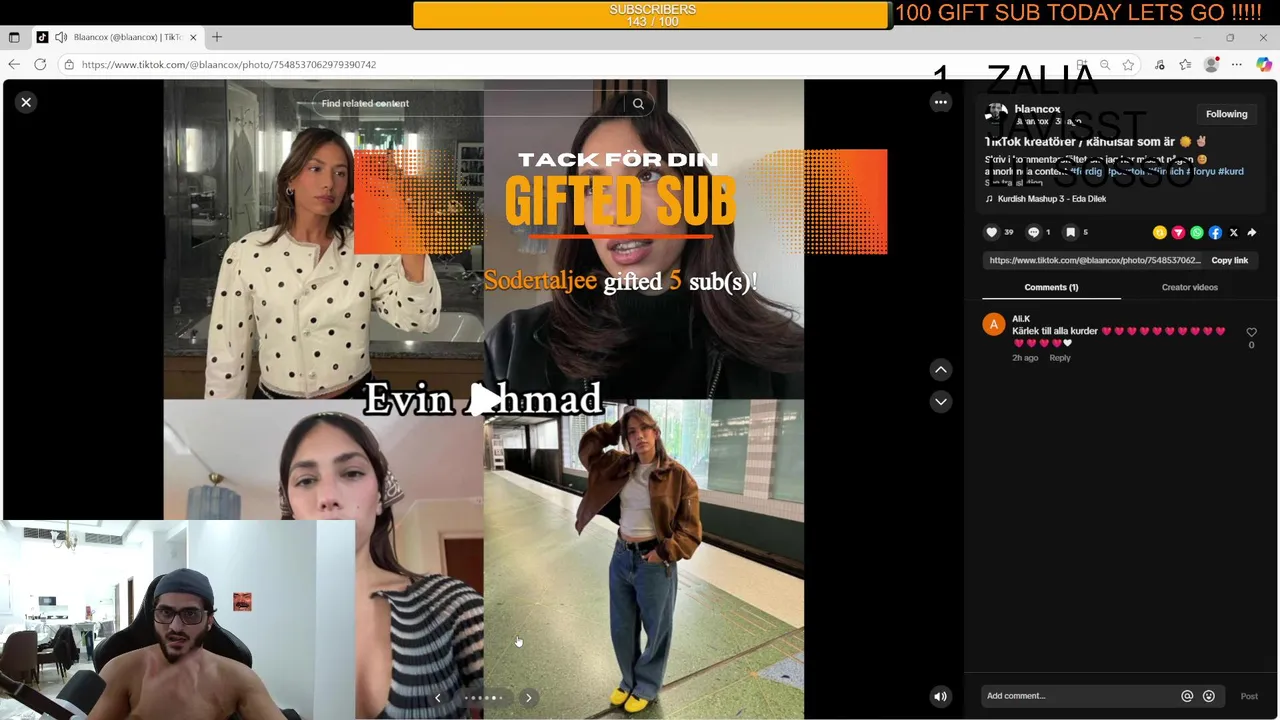View site information lock icon
The height and width of the screenshot is (720, 1280).
(x=68, y=64)
